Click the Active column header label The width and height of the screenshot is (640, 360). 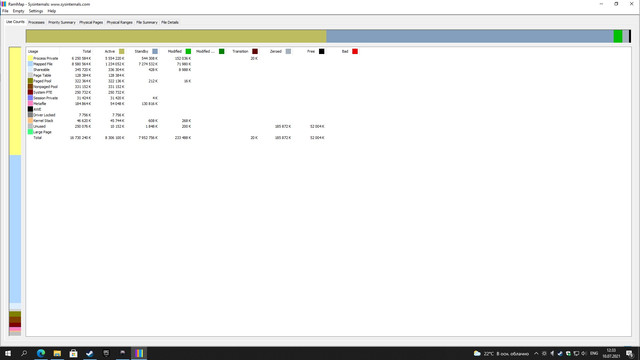pos(109,51)
